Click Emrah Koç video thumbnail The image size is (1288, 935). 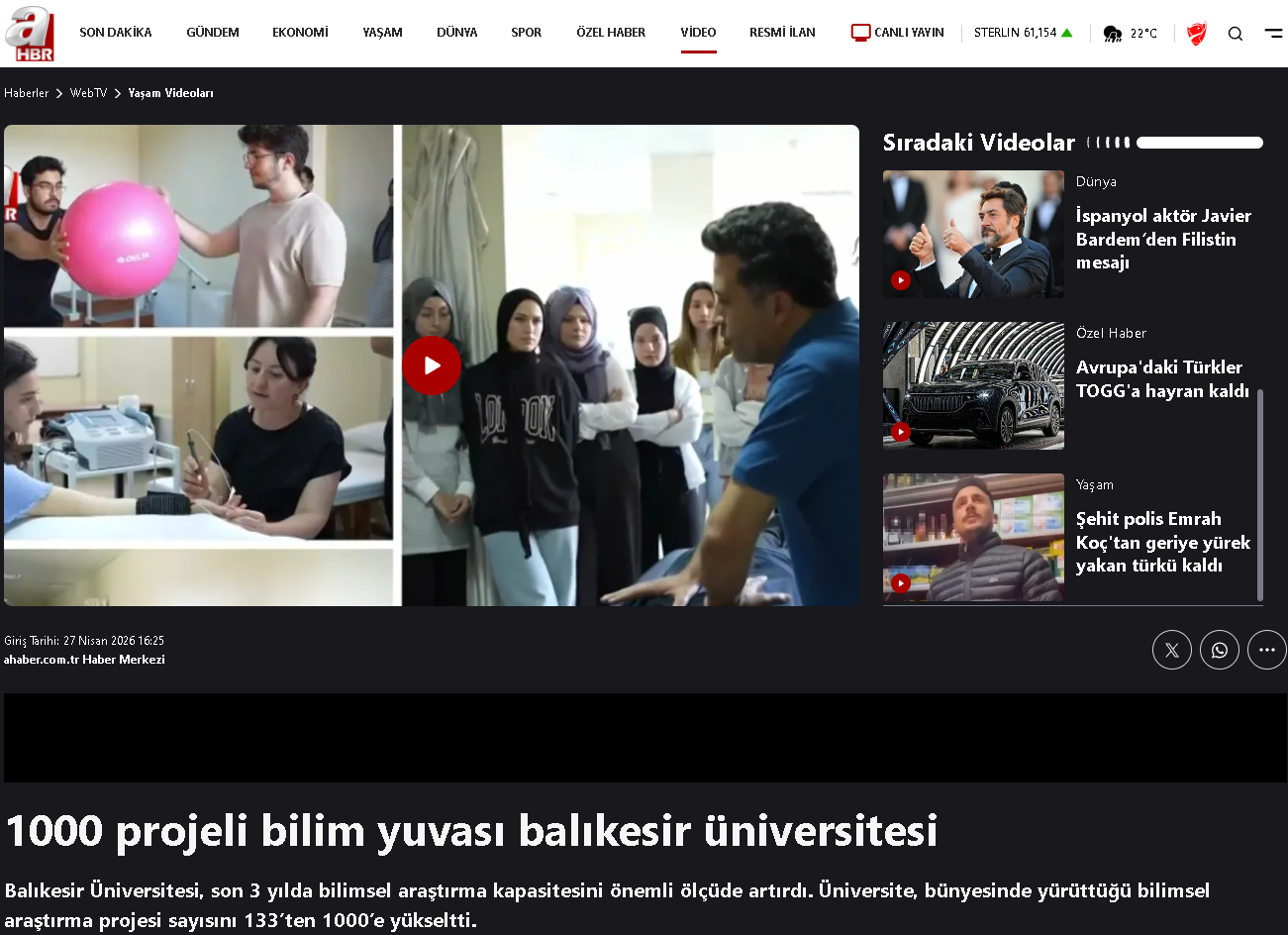pyautogui.click(x=973, y=537)
